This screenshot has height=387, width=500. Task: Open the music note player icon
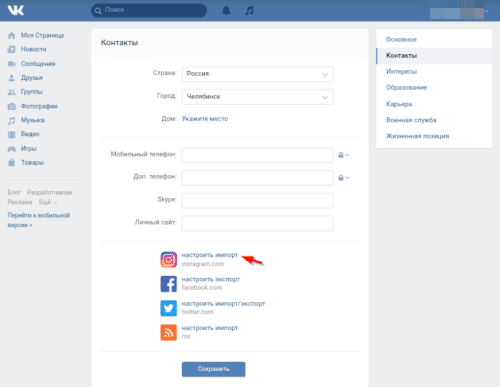click(249, 11)
